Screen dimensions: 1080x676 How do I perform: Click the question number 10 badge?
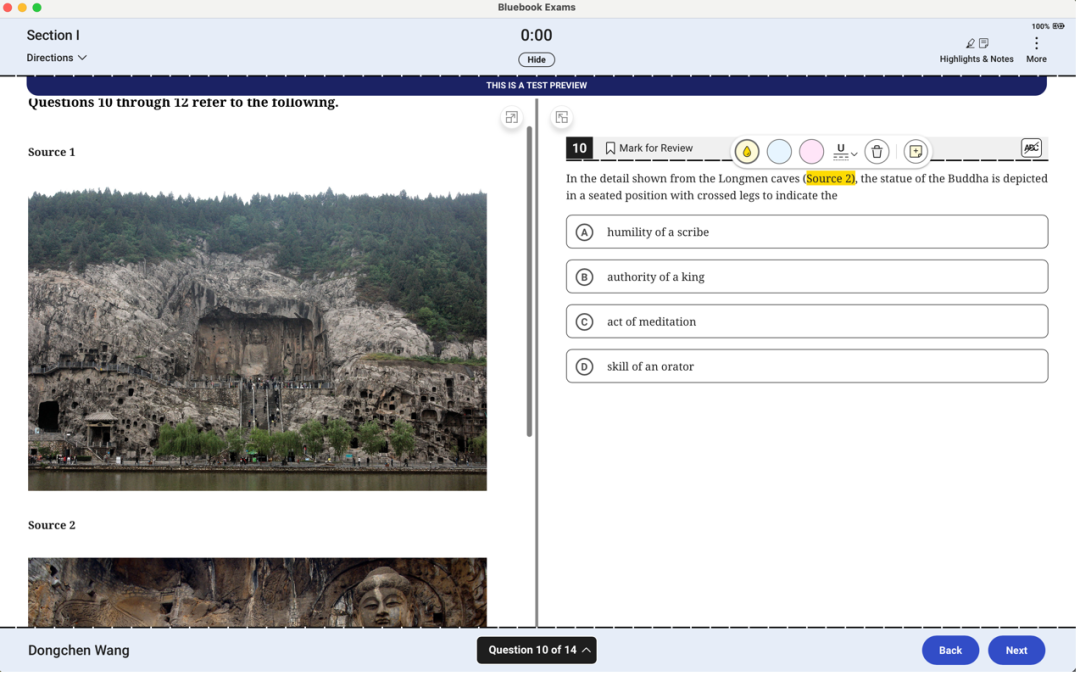[579, 148]
